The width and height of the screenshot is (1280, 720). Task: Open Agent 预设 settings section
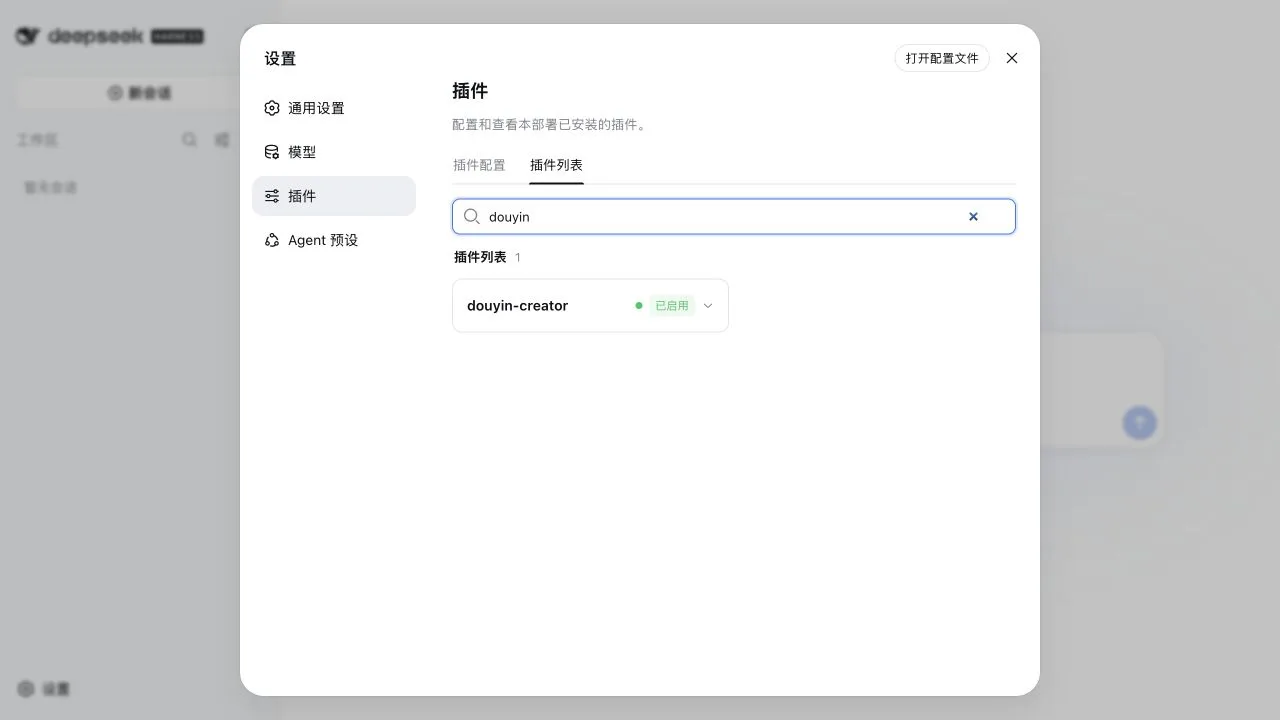333,240
